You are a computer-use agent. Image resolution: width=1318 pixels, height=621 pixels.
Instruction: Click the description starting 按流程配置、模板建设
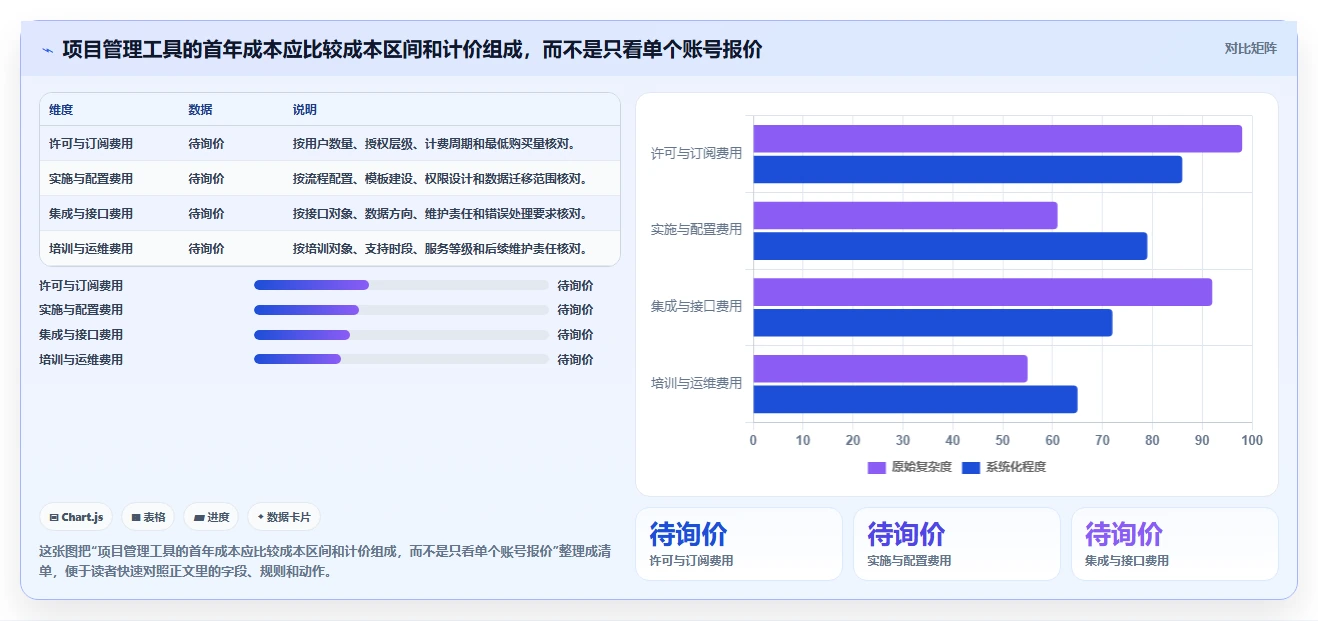(441, 179)
